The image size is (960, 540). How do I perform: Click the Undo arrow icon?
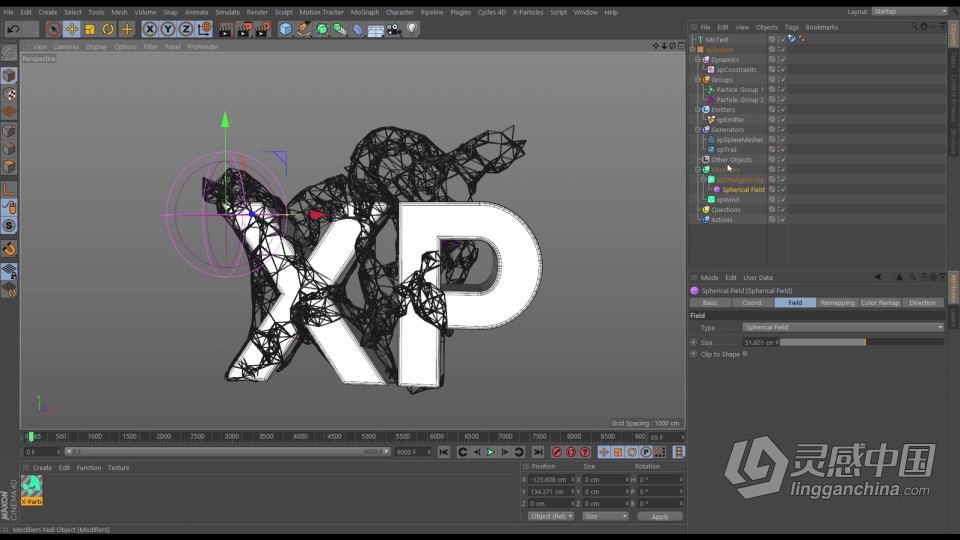coord(13,29)
